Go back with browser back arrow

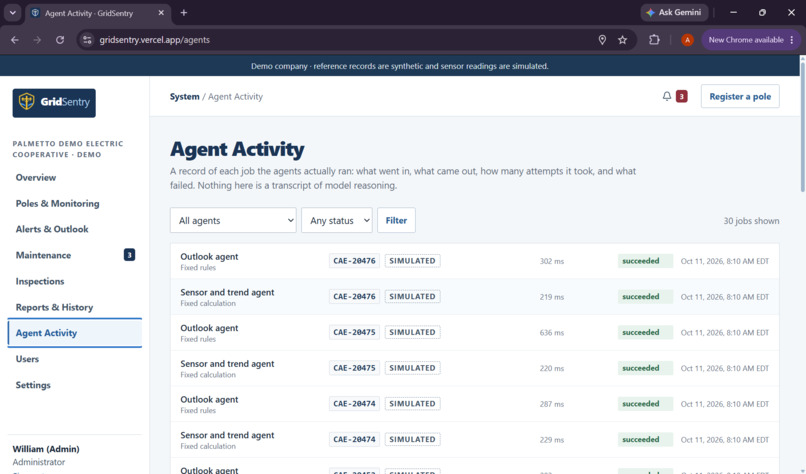coord(15,40)
